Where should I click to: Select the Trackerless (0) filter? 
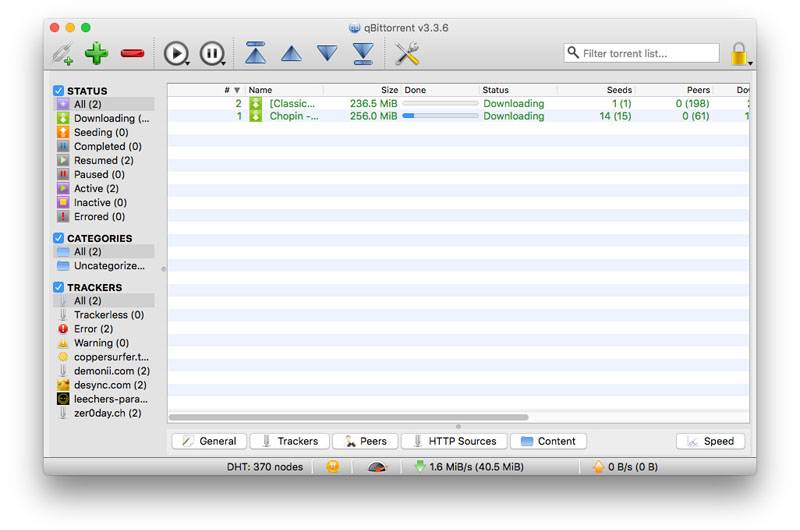coord(104,315)
